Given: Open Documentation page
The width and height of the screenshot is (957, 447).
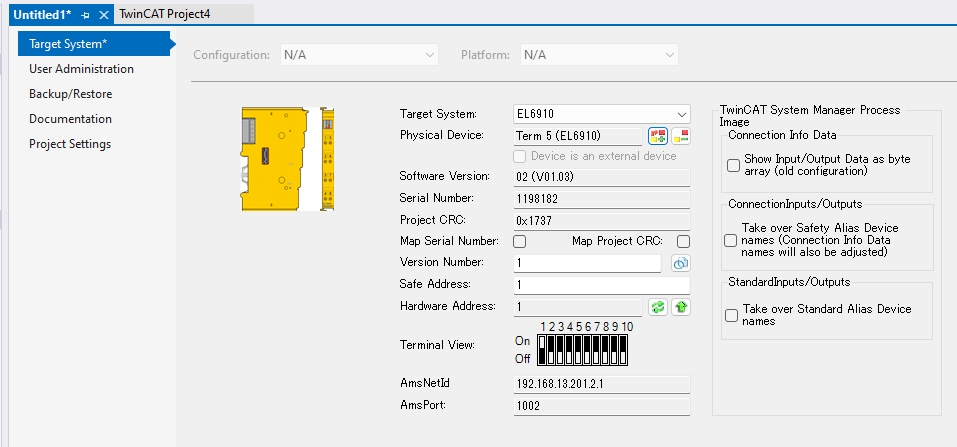Looking at the screenshot, I should click(71, 119).
